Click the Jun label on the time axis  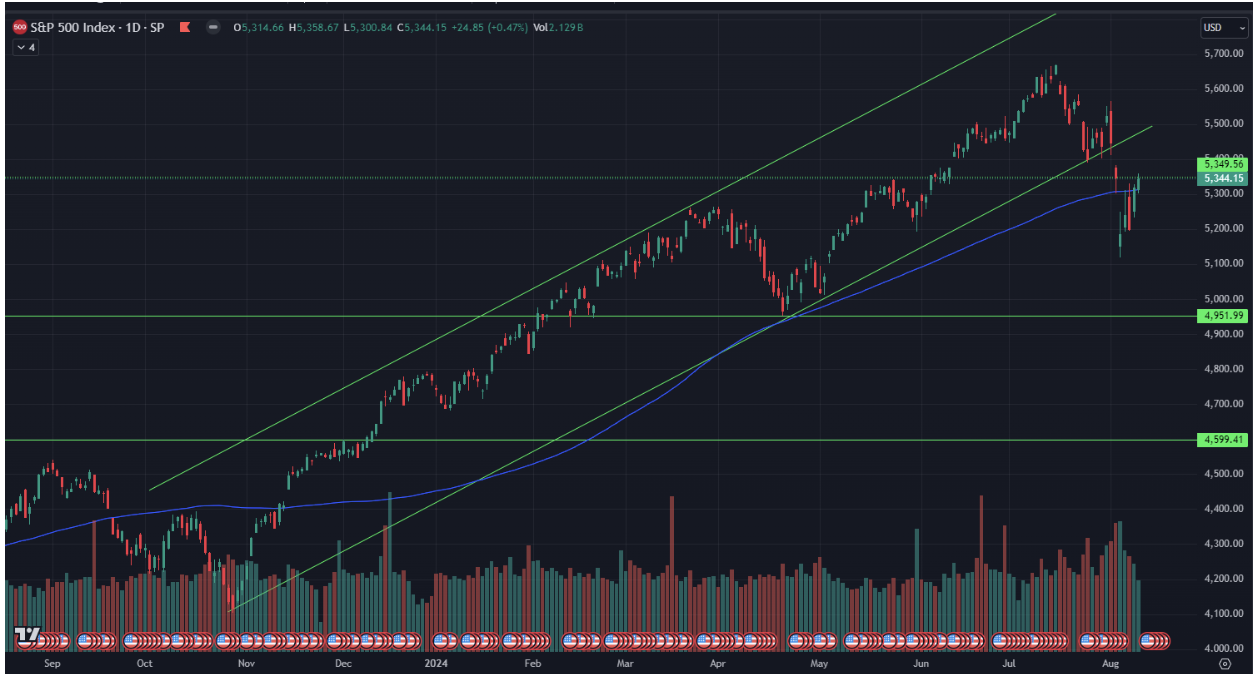921,663
